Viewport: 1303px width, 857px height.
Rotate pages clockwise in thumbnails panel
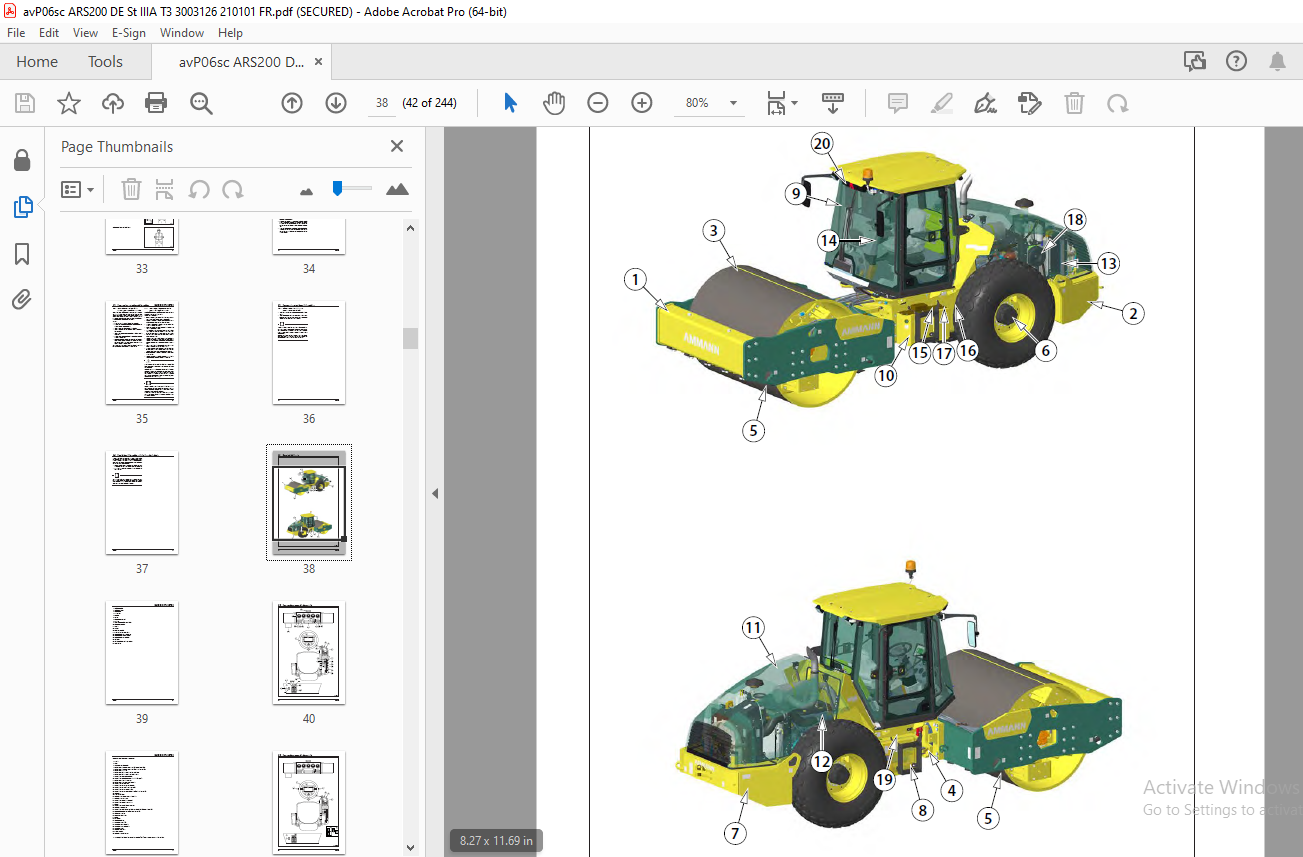point(233,189)
